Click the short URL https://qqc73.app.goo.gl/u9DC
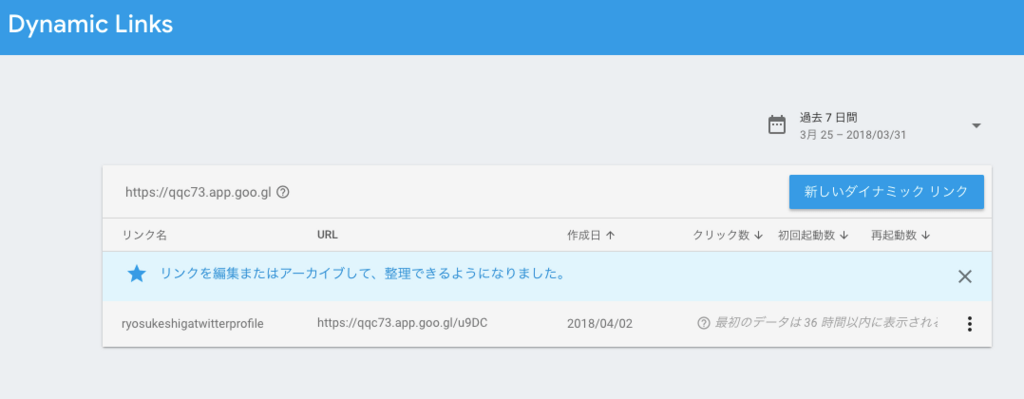This screenshot has height=399, width=1024. 402,323
